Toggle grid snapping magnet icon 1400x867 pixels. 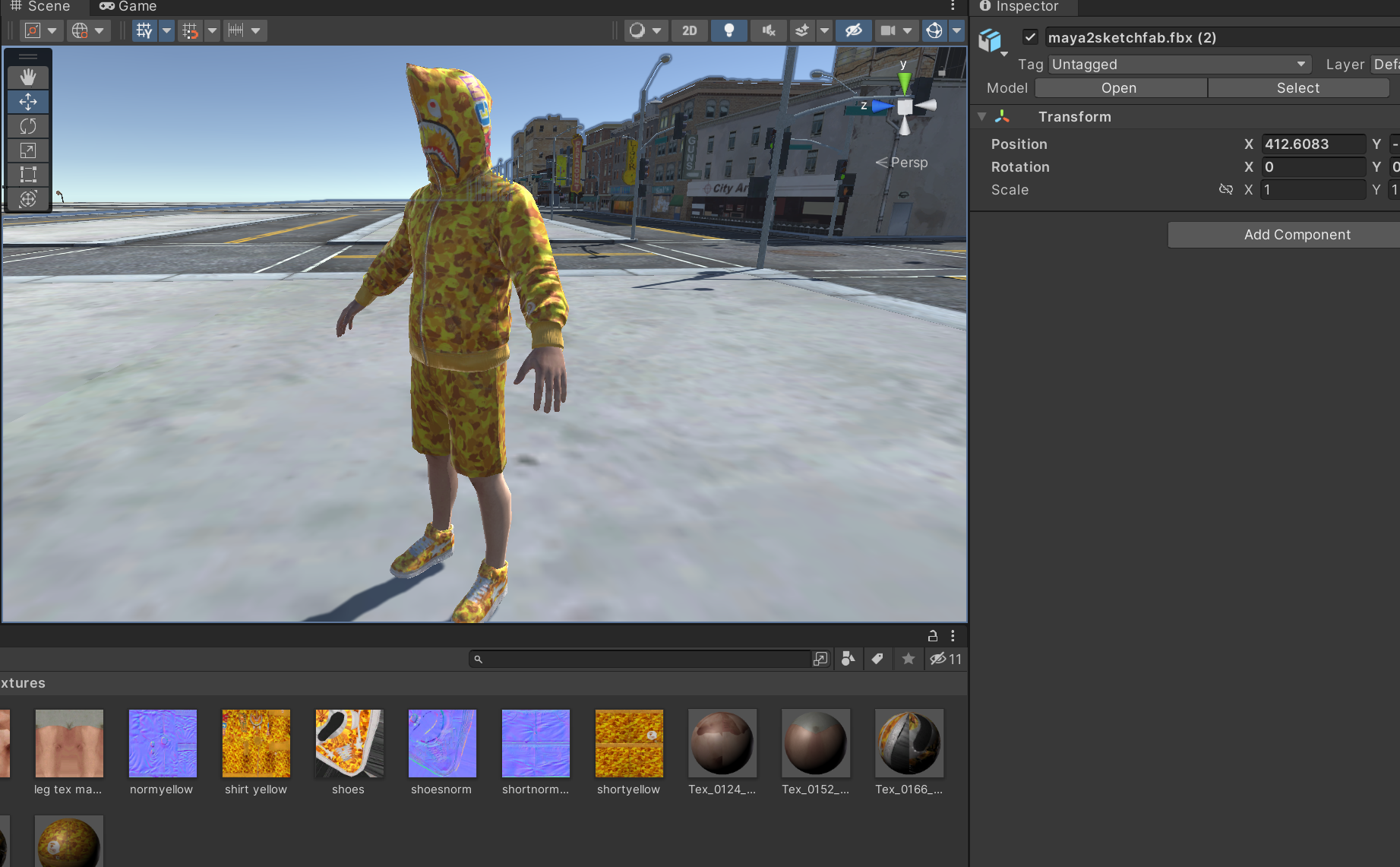190,30
